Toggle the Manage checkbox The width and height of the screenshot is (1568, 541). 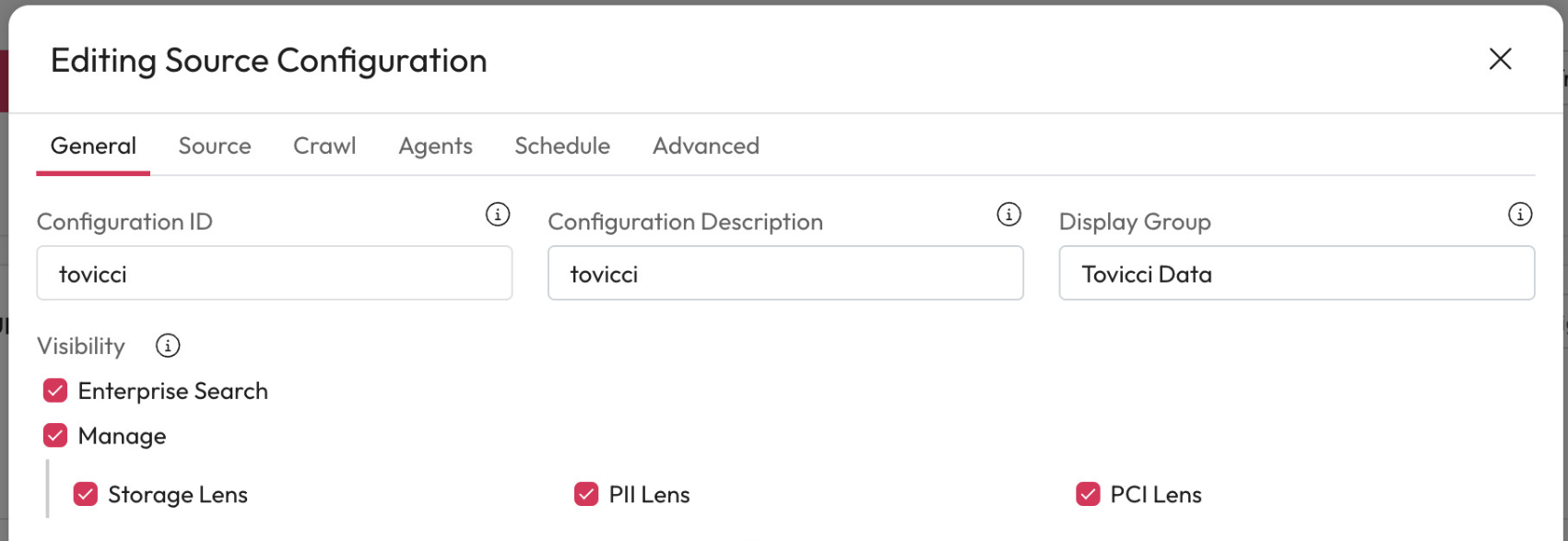[55, 435]
